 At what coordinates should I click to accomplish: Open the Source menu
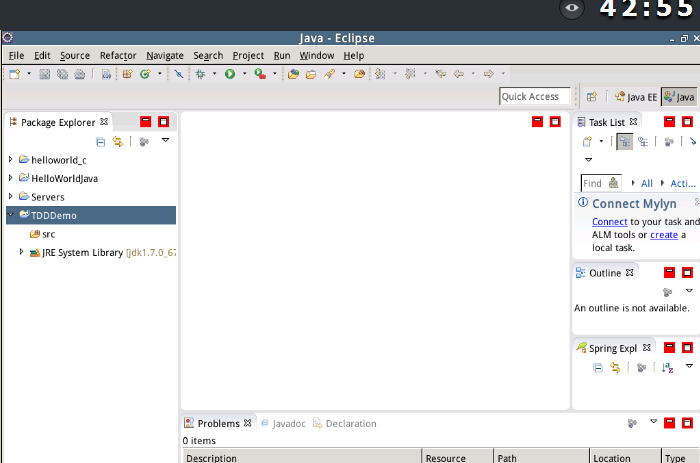click(75, 55)
